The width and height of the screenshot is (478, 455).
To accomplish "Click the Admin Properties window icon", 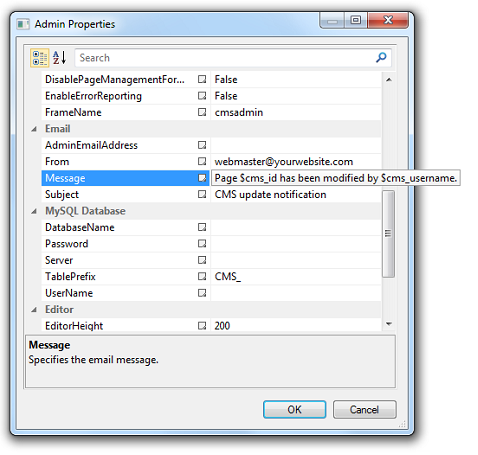I will point(23,24).
